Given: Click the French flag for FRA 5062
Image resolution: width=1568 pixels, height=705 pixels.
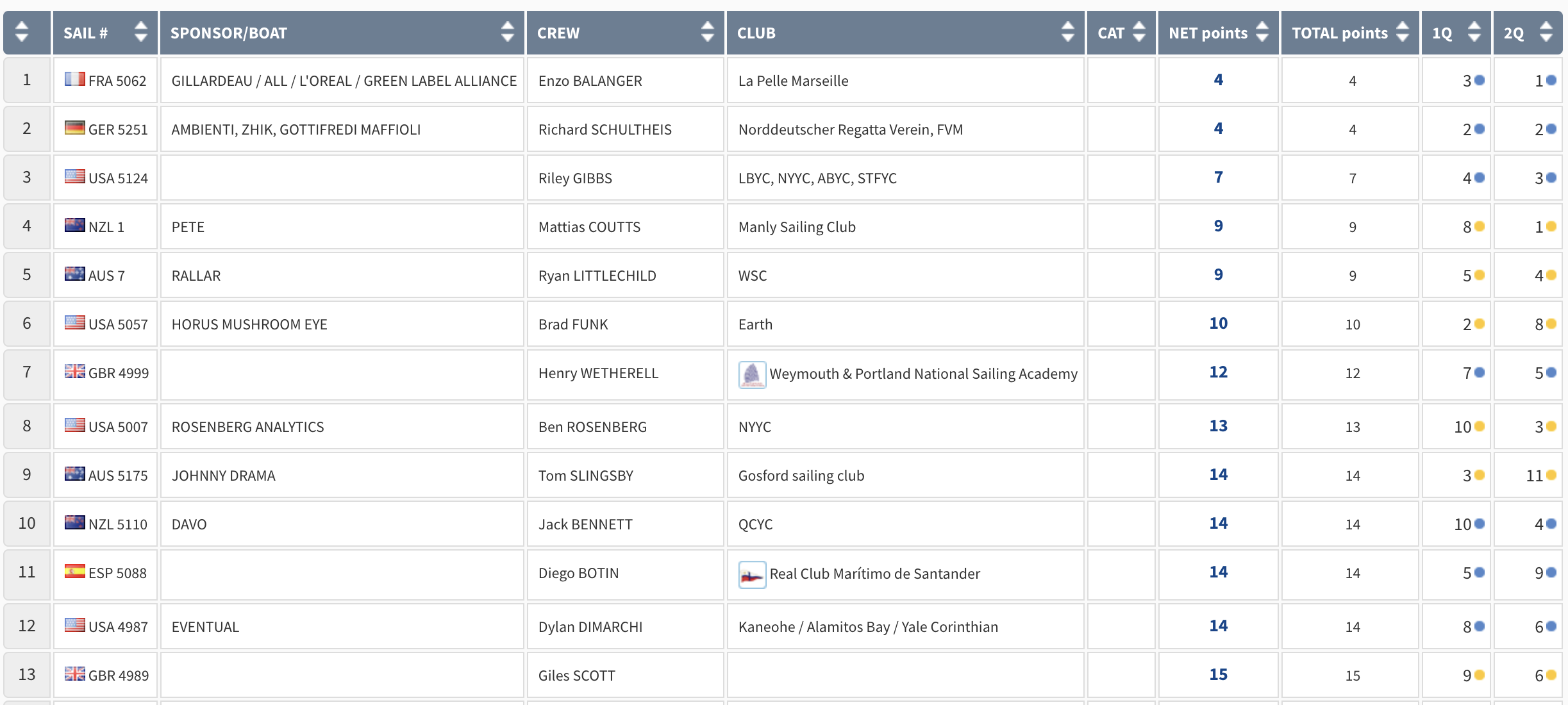Looking at the screenshot, I should point(75,79).
